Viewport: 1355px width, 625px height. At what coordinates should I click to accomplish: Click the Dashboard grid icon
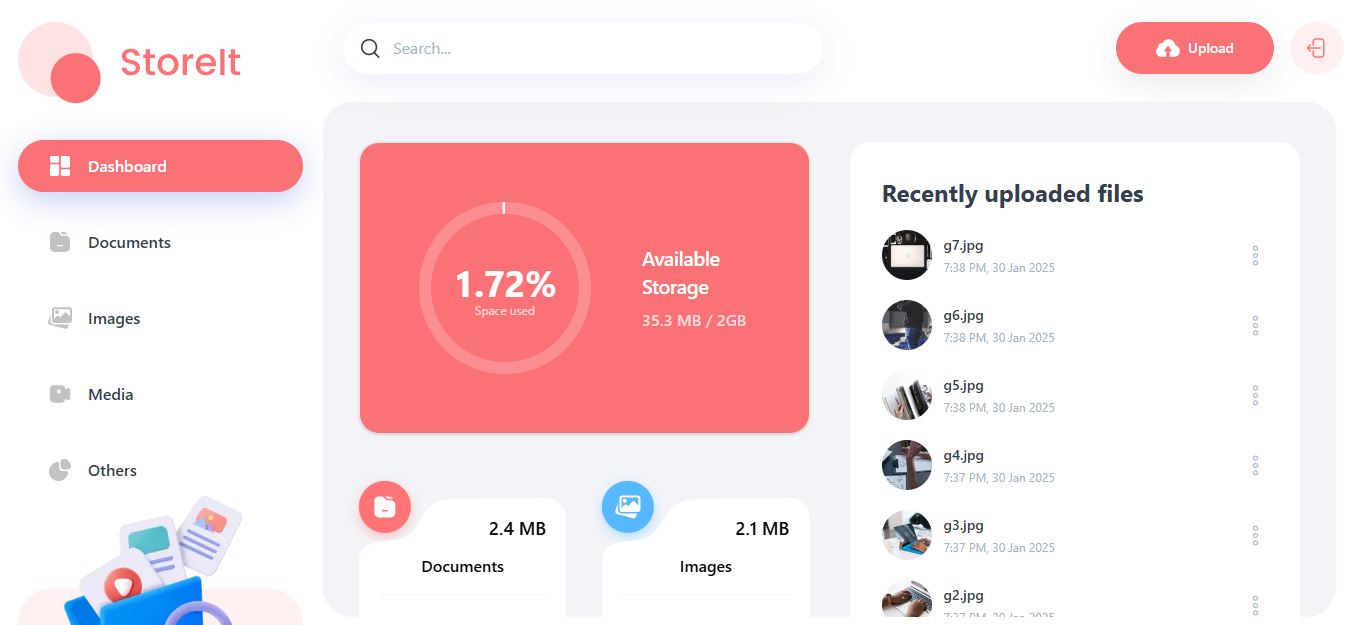(x=60, y=166)
